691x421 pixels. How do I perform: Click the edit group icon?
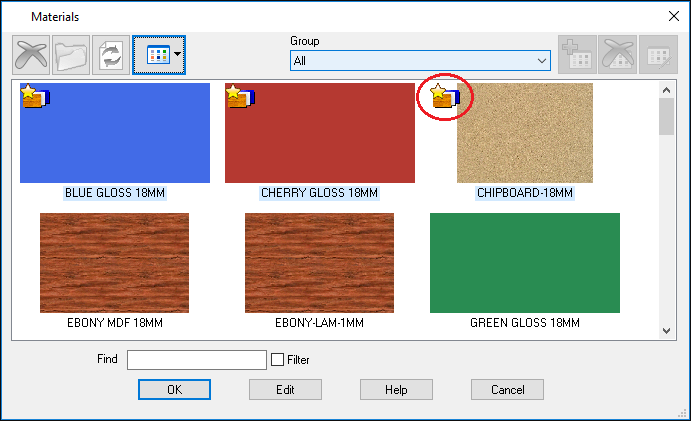pos(658,55)
